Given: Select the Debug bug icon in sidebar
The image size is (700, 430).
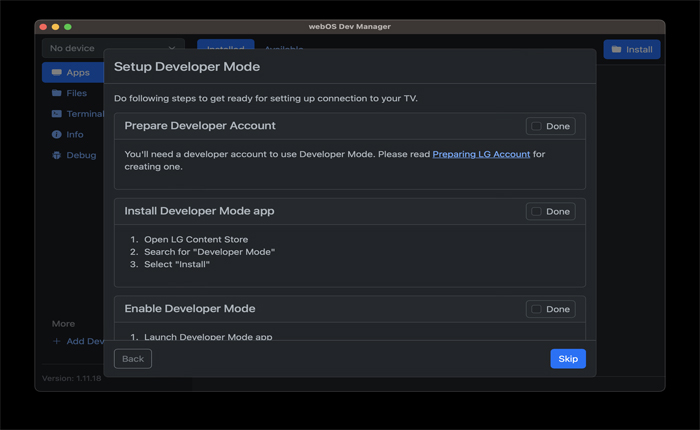Looking at the screenshot, I should point(57,156).
